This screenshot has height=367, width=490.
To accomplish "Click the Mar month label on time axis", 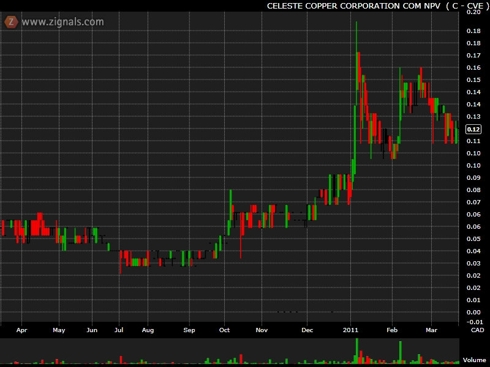I will point(431,330).
